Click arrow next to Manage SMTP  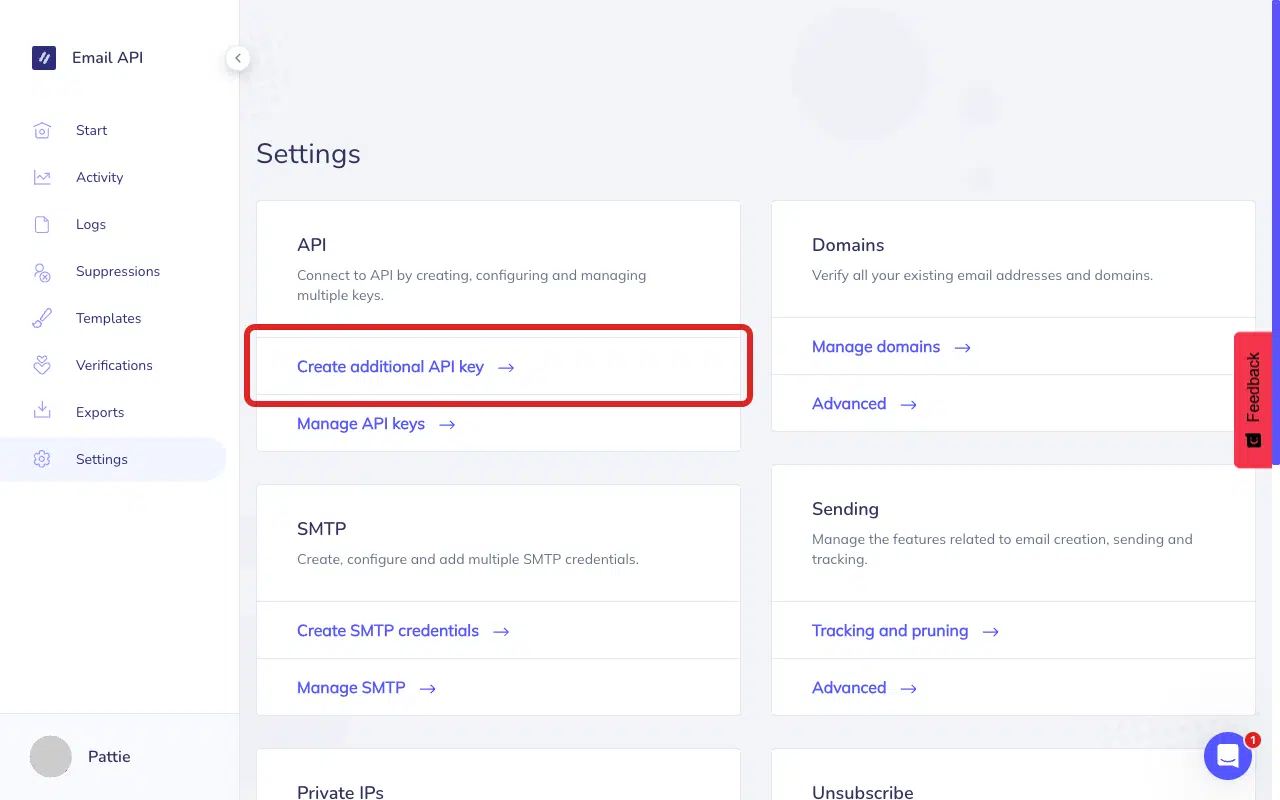pos(427,689)
